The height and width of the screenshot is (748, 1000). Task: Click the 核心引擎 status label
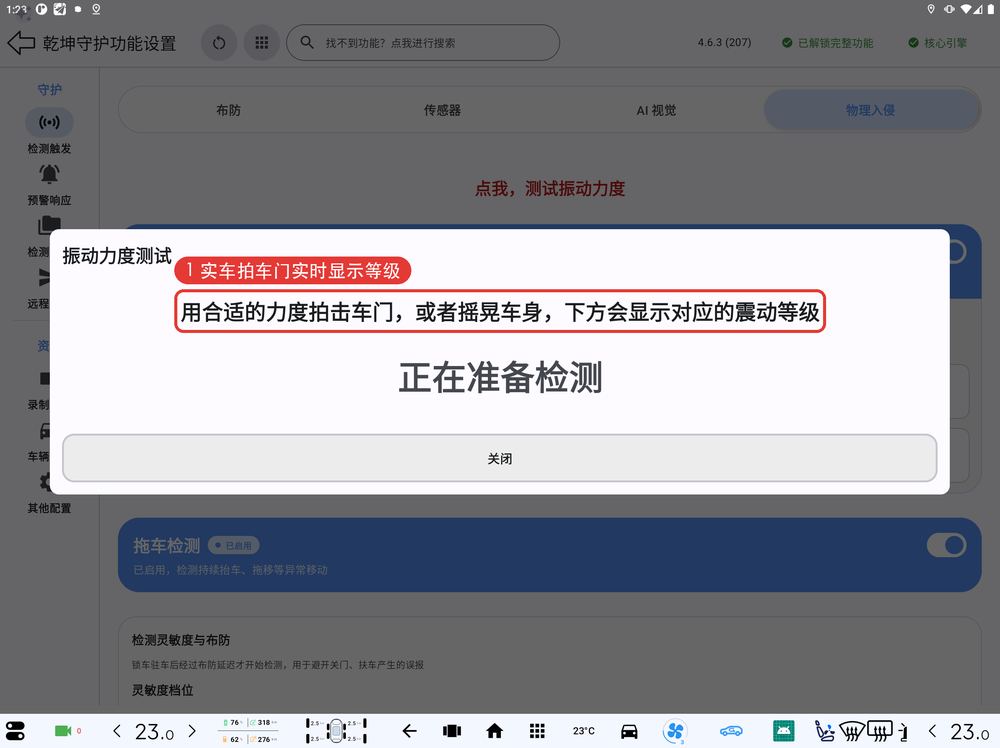938,43
